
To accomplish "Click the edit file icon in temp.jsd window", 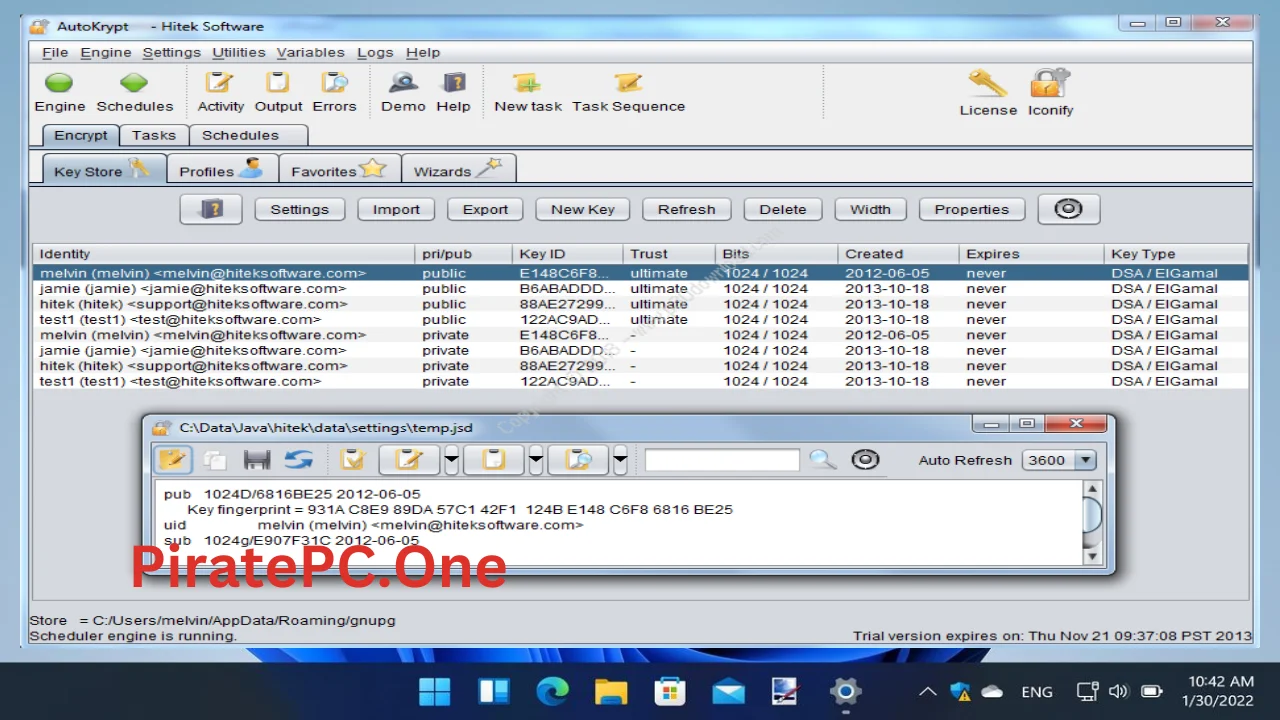I will [x=173, y=460].
